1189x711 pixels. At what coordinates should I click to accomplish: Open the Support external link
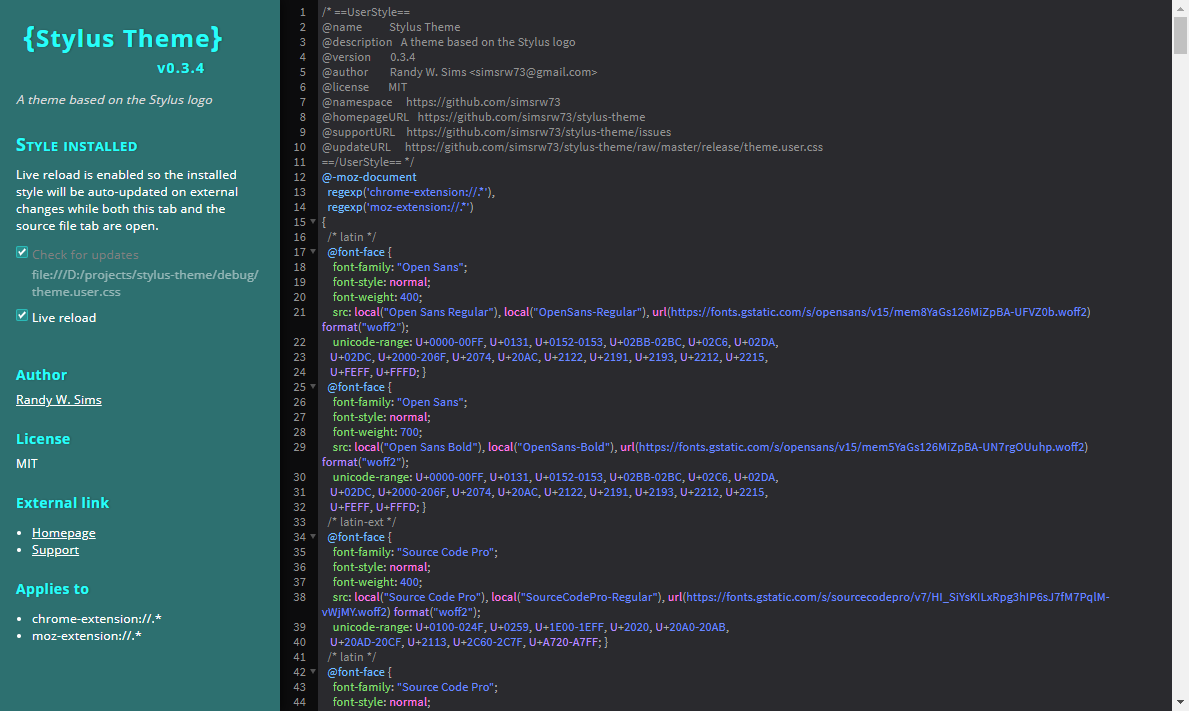(55, 550)
